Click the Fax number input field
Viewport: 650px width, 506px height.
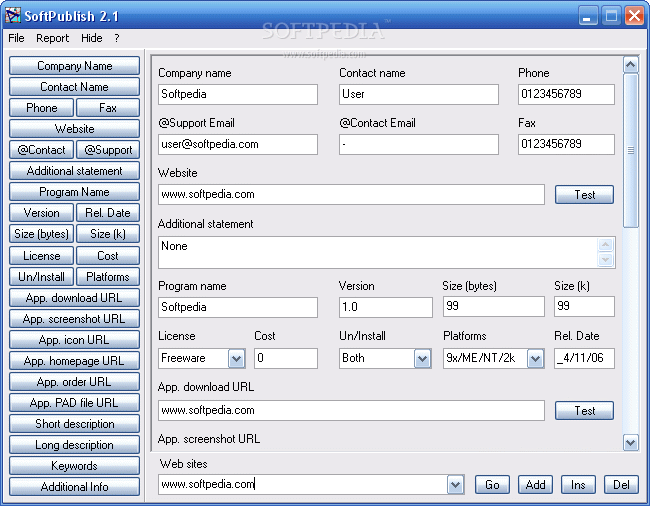[x=566, y=144]
